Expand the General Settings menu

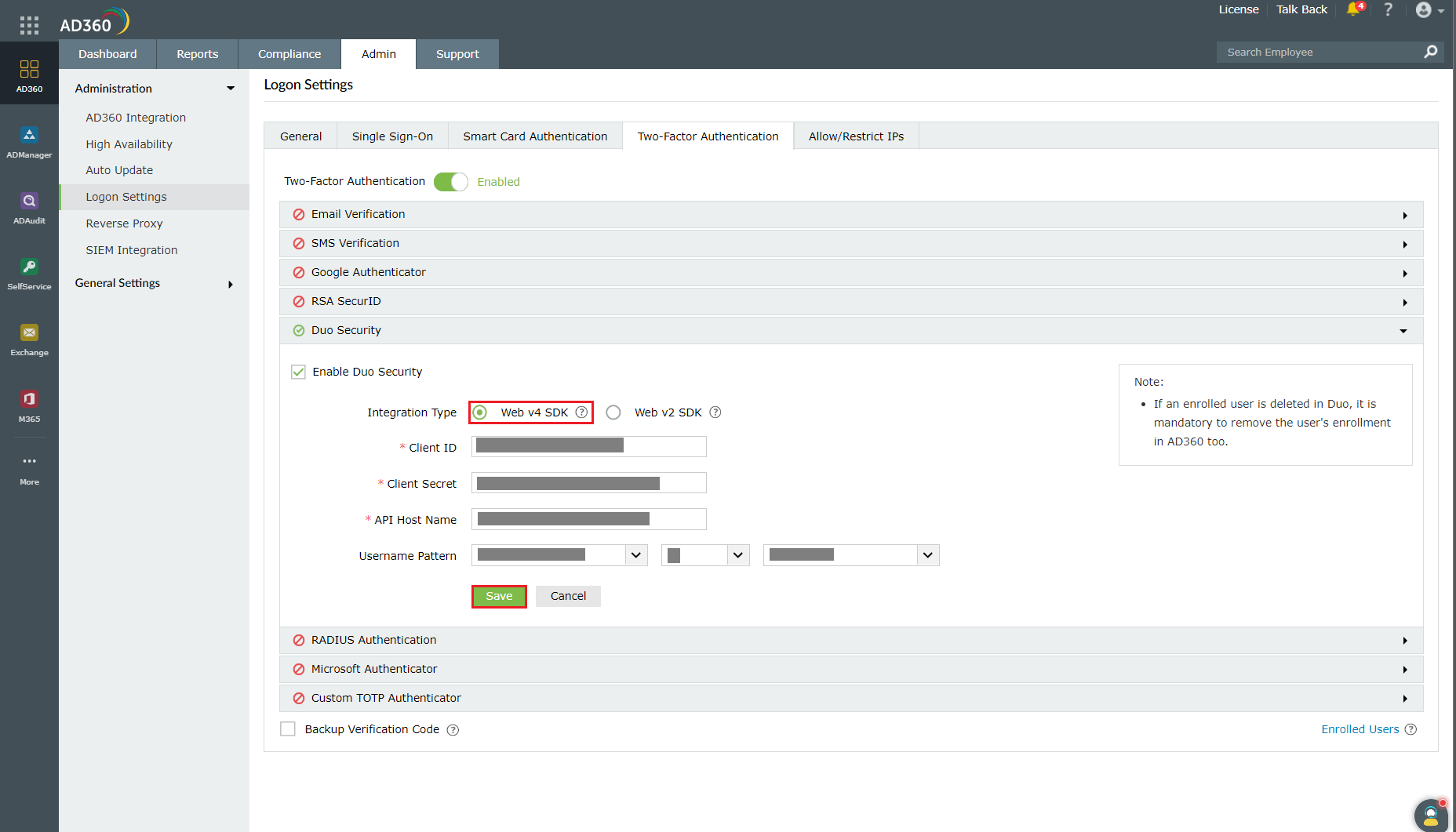point(118,283)
